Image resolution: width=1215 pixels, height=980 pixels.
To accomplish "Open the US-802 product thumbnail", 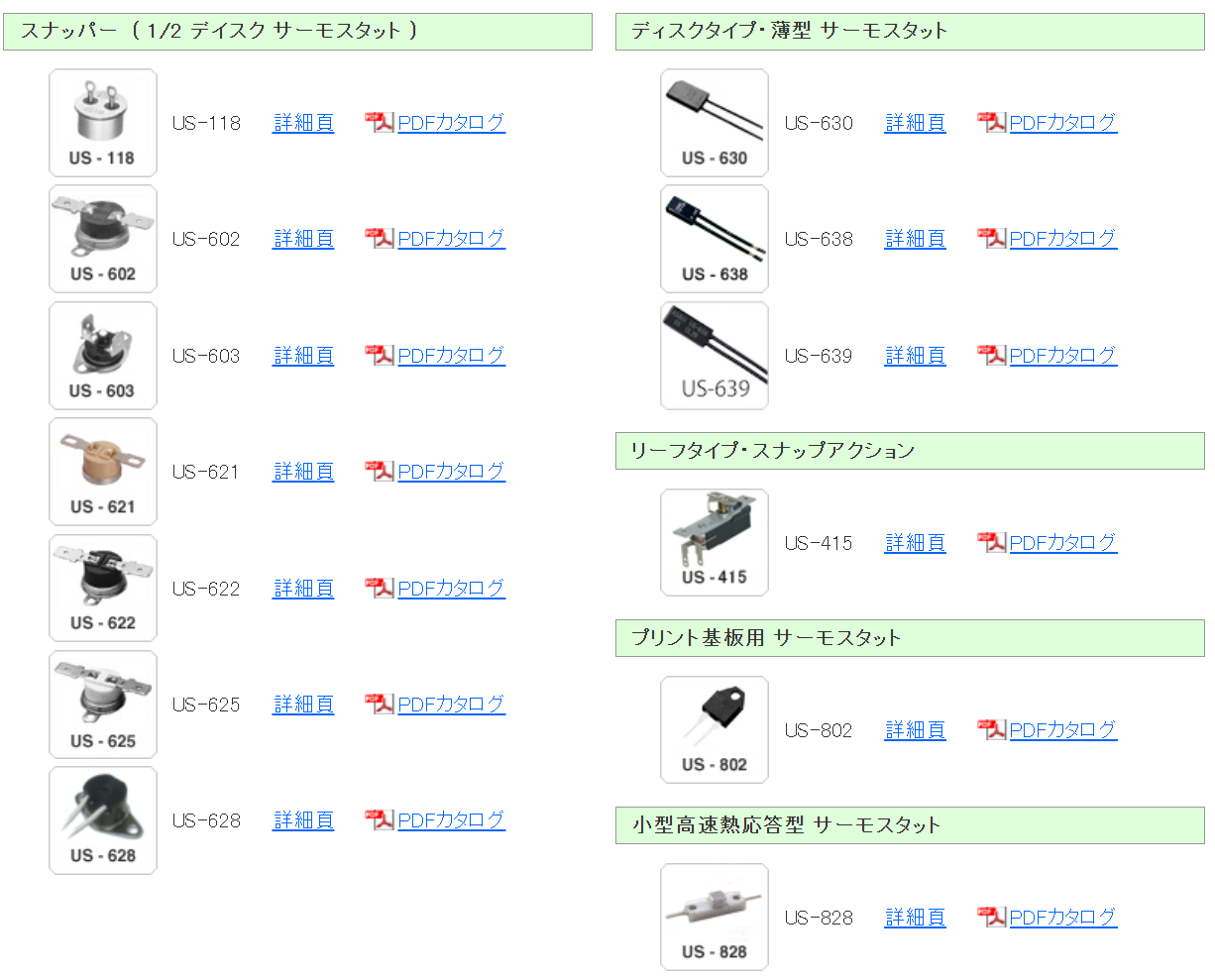I will (x=715, y=730).
